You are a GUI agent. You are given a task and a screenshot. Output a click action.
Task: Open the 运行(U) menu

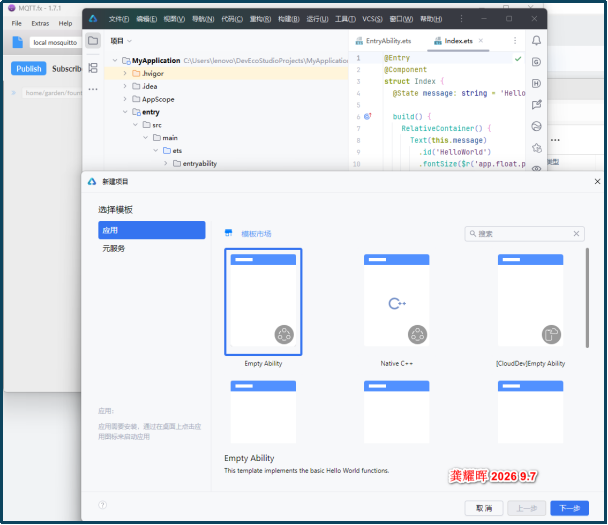[x=317, y=19]
